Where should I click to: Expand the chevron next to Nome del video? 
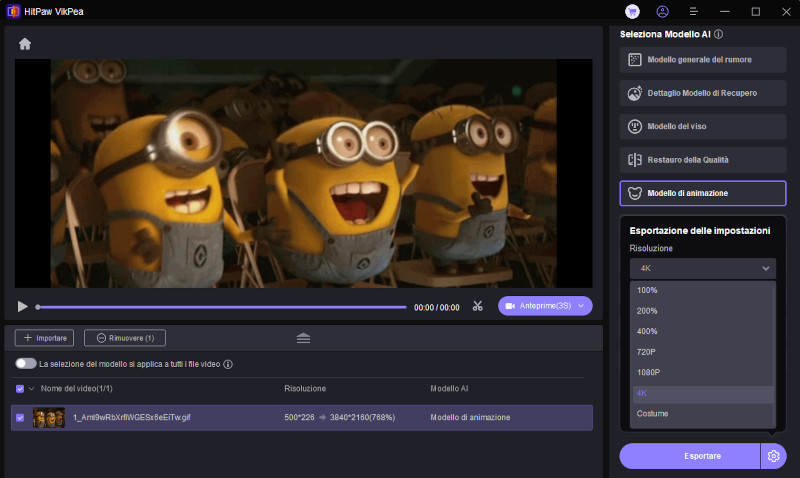(32, 389)
